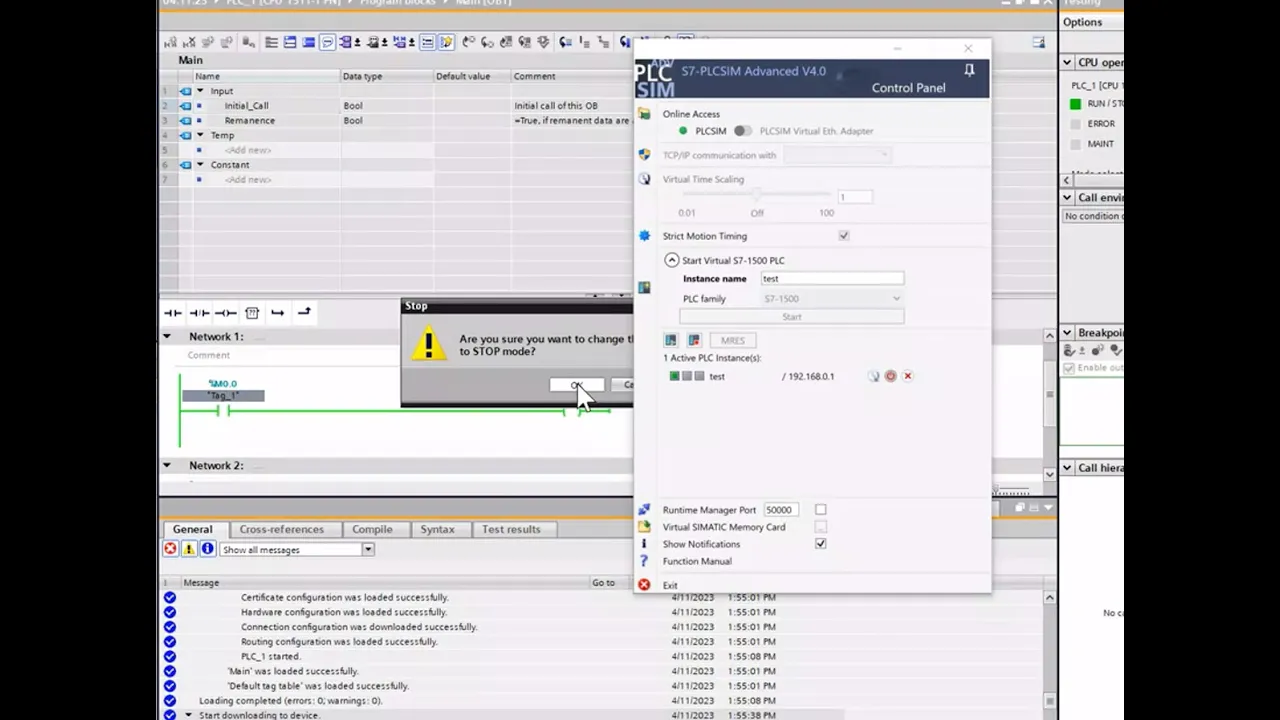Open the Function Manual link

tap(697, 561)
